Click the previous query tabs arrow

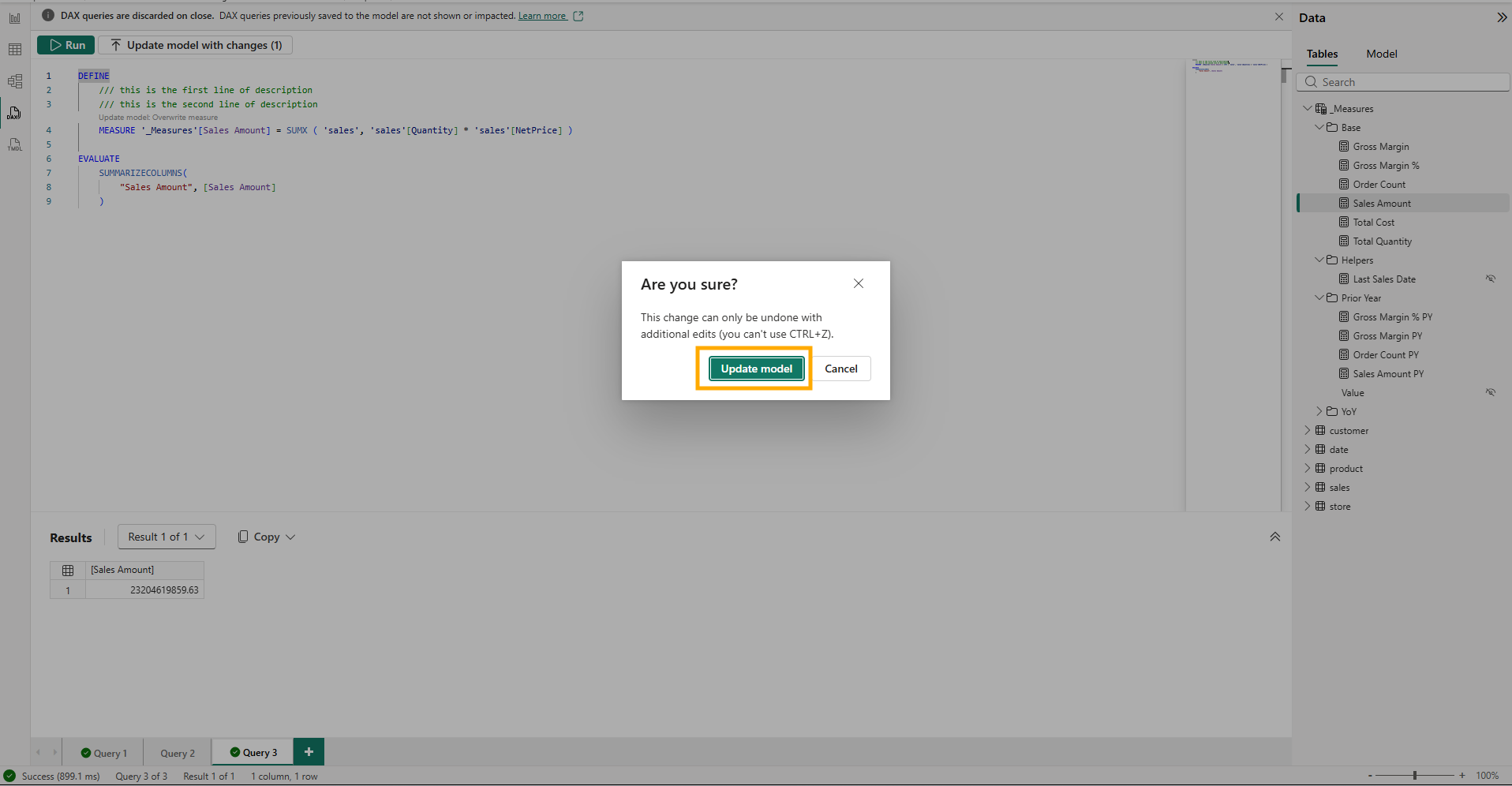click(x=38, y=752)
